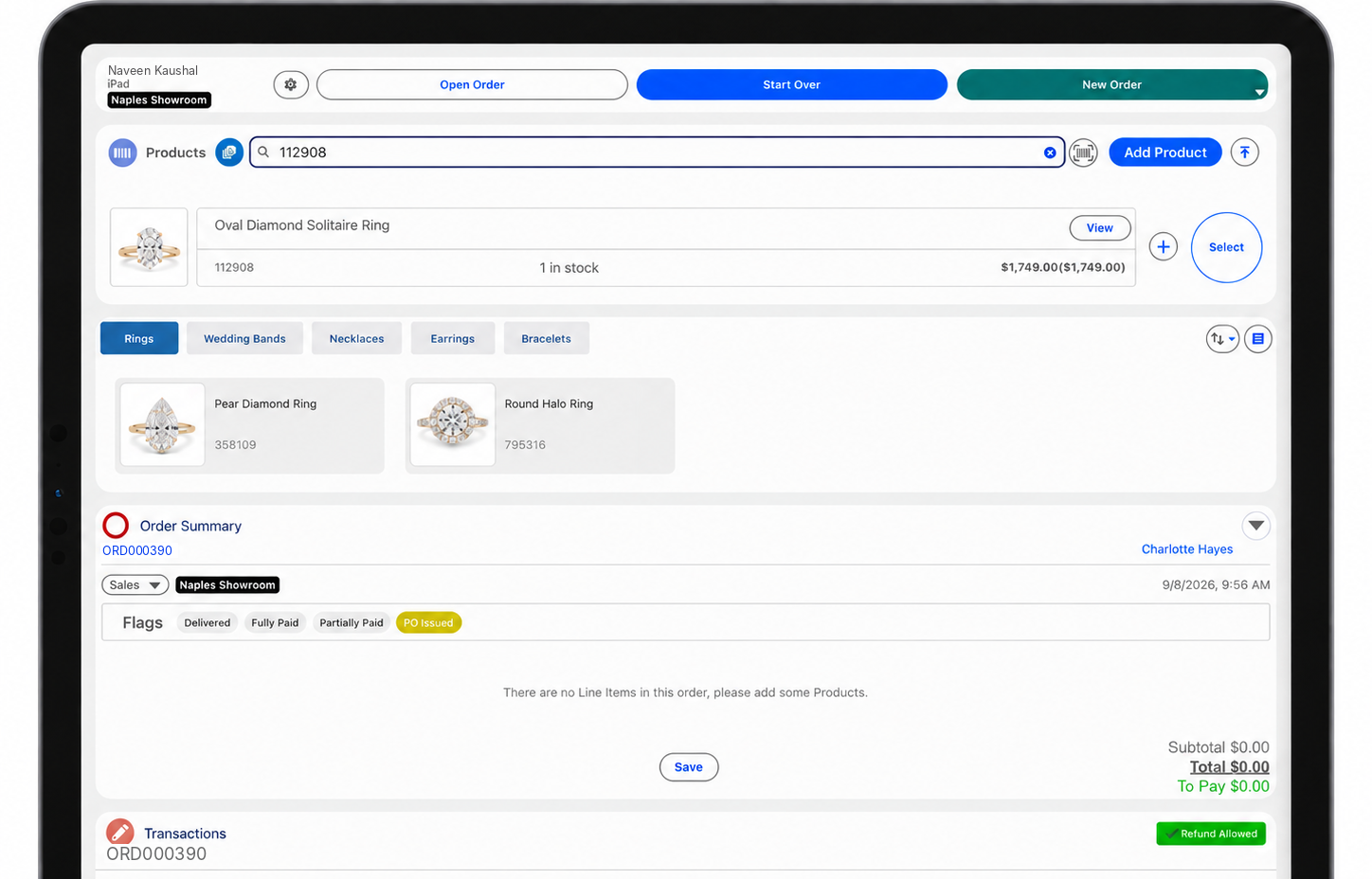Click the round Select button
The height and width of the screenshot is (879, 1372).
point(1226,247)
